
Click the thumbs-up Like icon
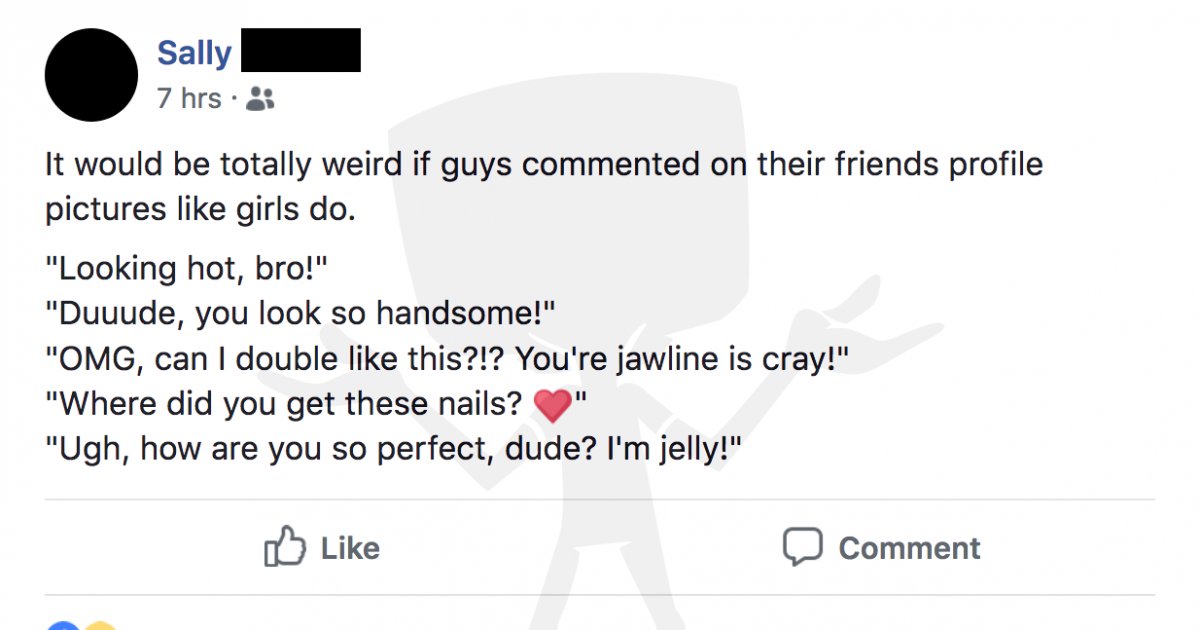click(283, 547)
